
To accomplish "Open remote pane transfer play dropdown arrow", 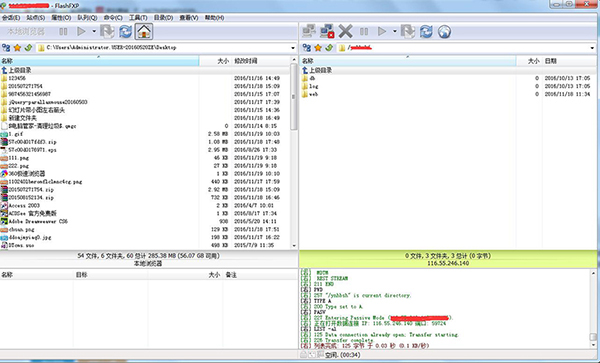I will 395,31.
